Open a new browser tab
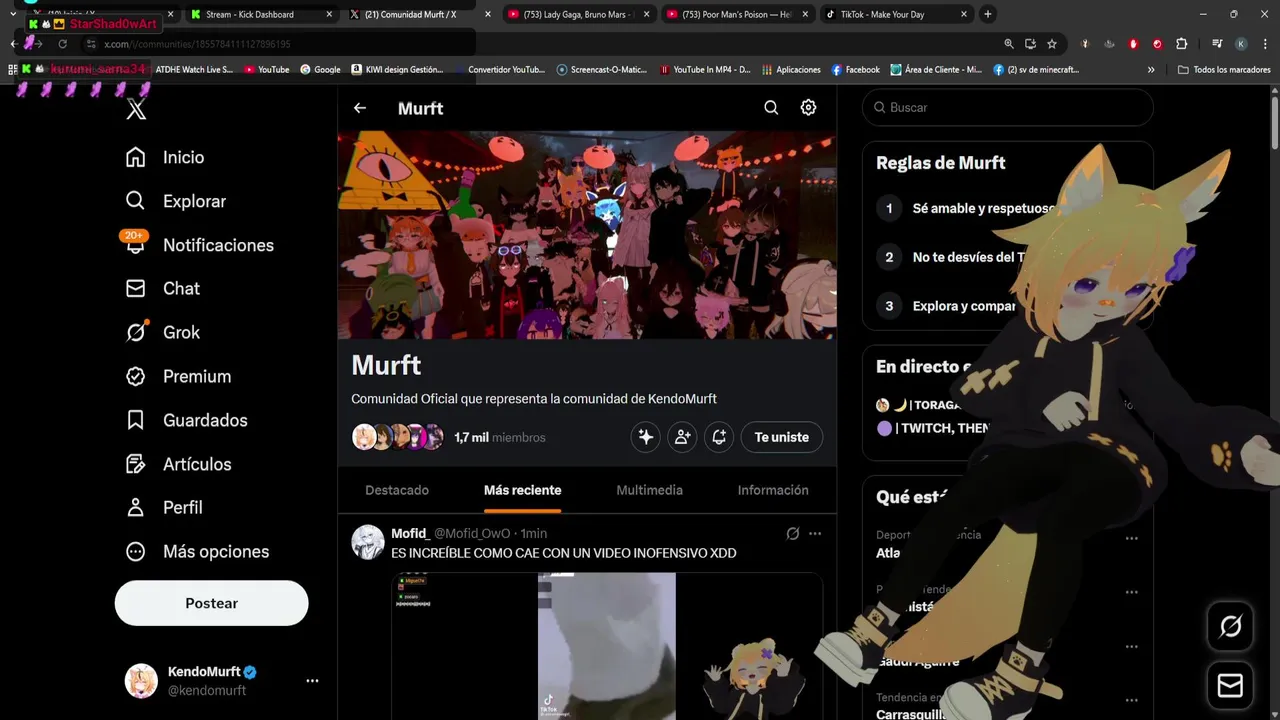 click(987, 14)
